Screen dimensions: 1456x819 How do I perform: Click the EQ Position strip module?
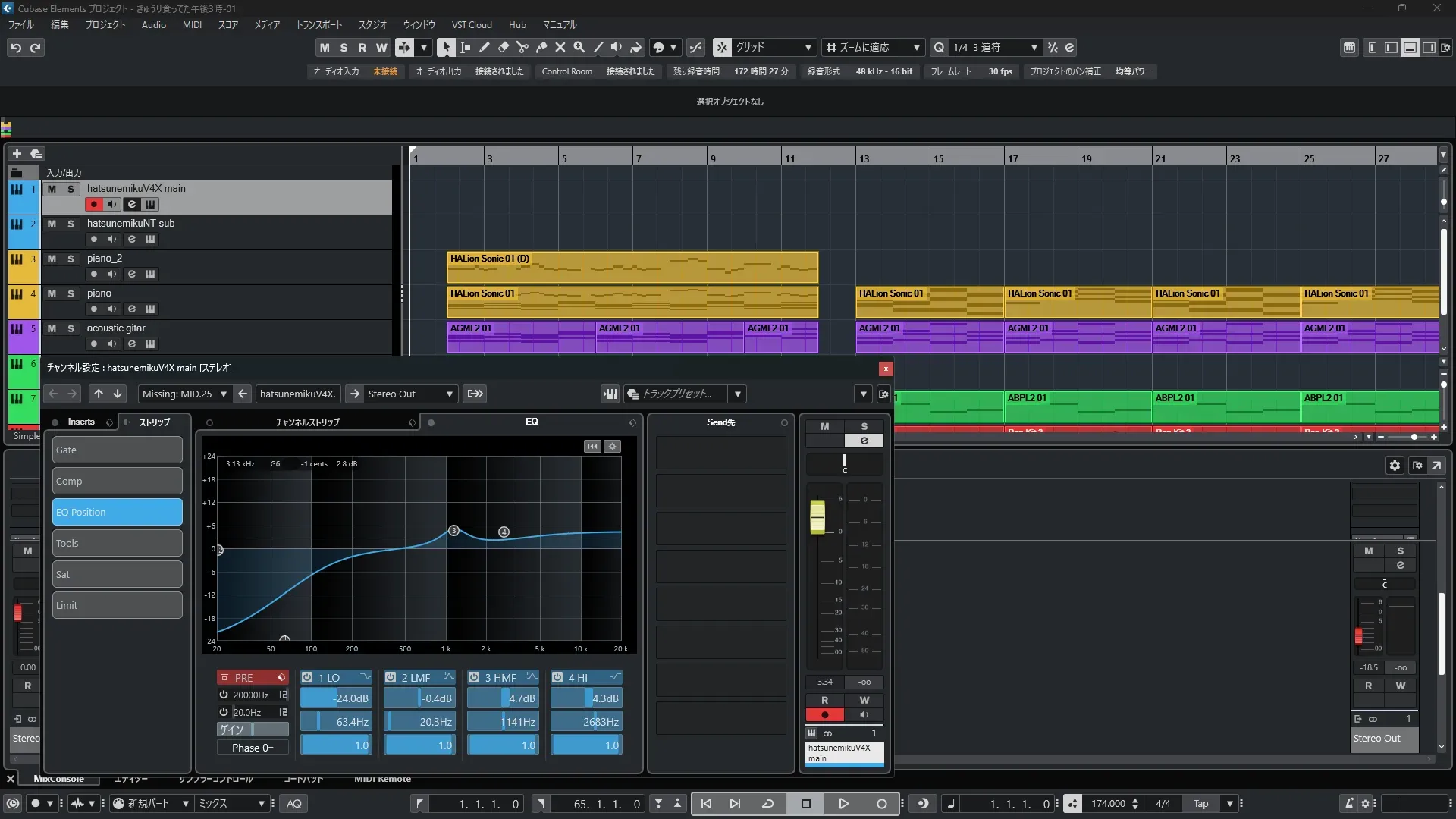point(117,512)
